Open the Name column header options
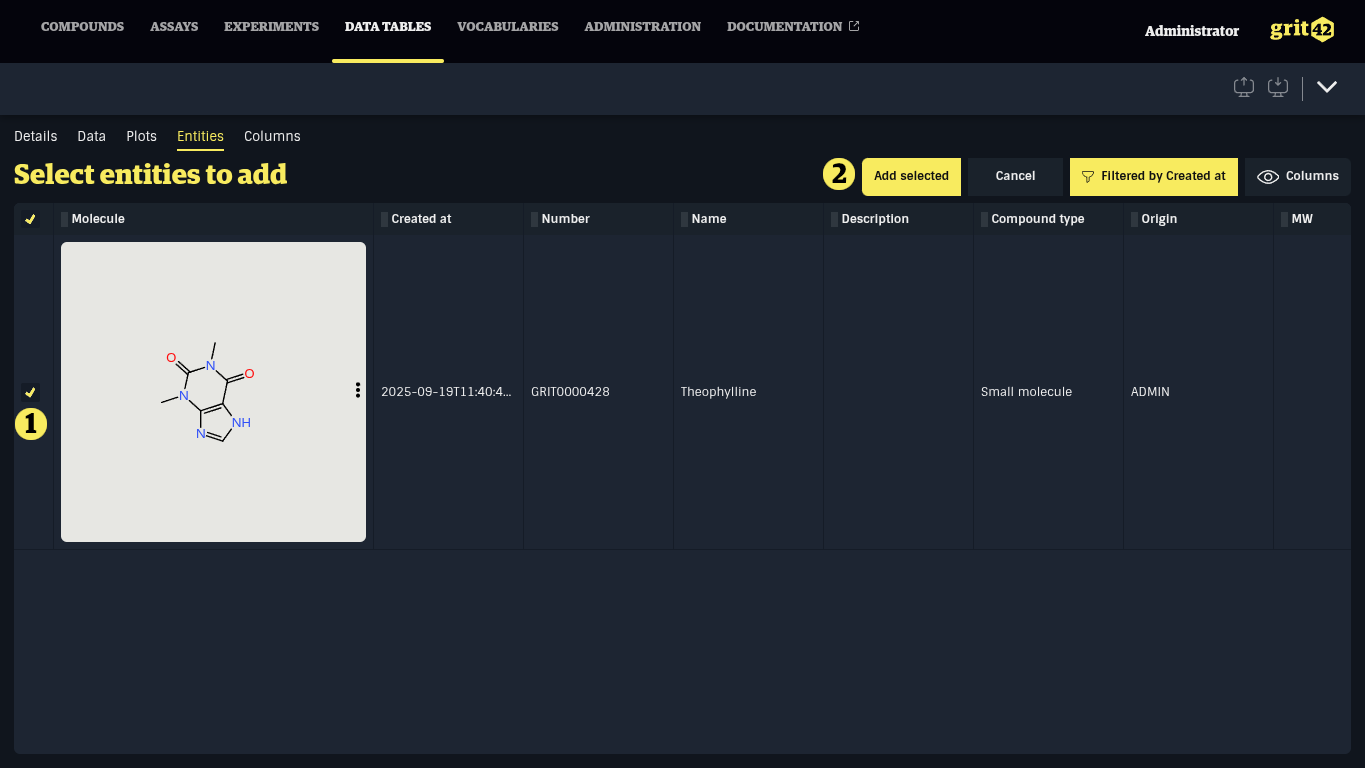The image size is (1365, 768). pyautogui.click(x=682, y=219)
